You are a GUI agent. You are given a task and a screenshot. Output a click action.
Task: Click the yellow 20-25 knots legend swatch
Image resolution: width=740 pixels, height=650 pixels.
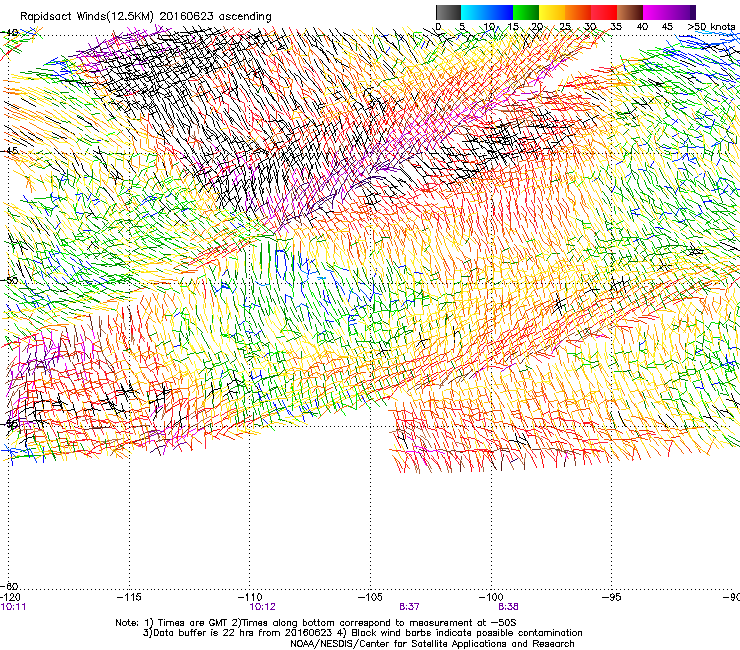(552, 12)
